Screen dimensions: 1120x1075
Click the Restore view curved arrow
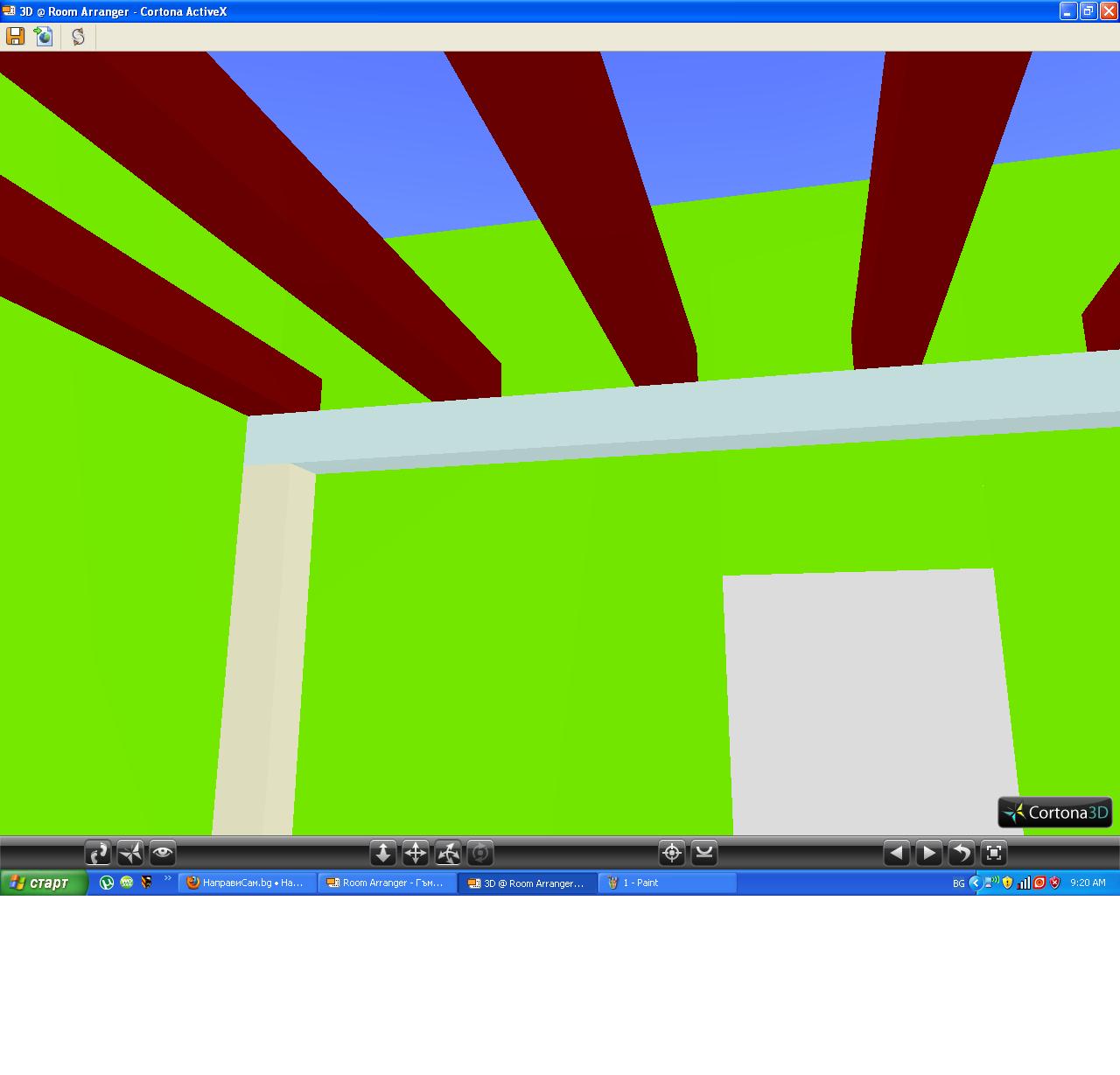(962, 853)
